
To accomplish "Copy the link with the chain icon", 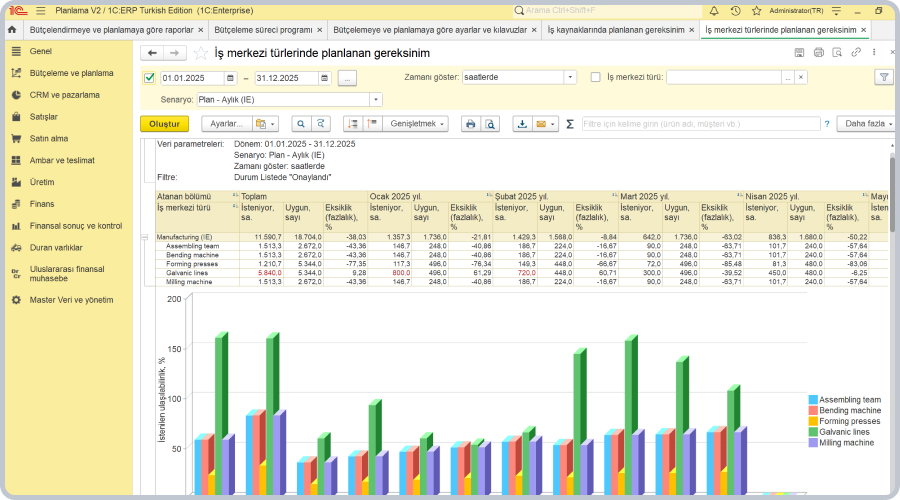I will tap(856, 52).
